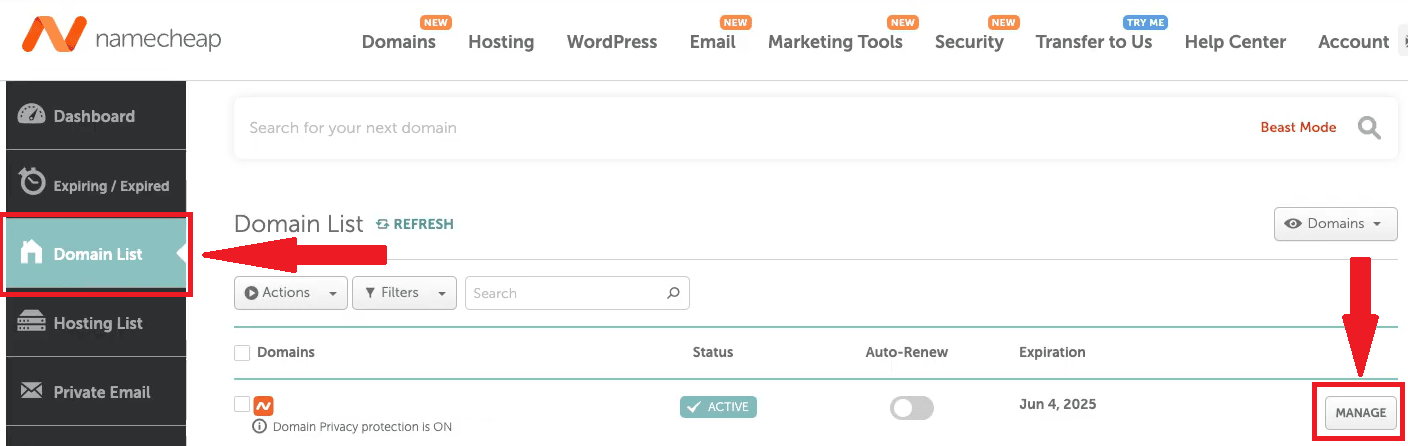This screenshot has width=1408, height=446.
Task: Click the magnifier icon in domain search bar
Action: (x=1369, y=128)
